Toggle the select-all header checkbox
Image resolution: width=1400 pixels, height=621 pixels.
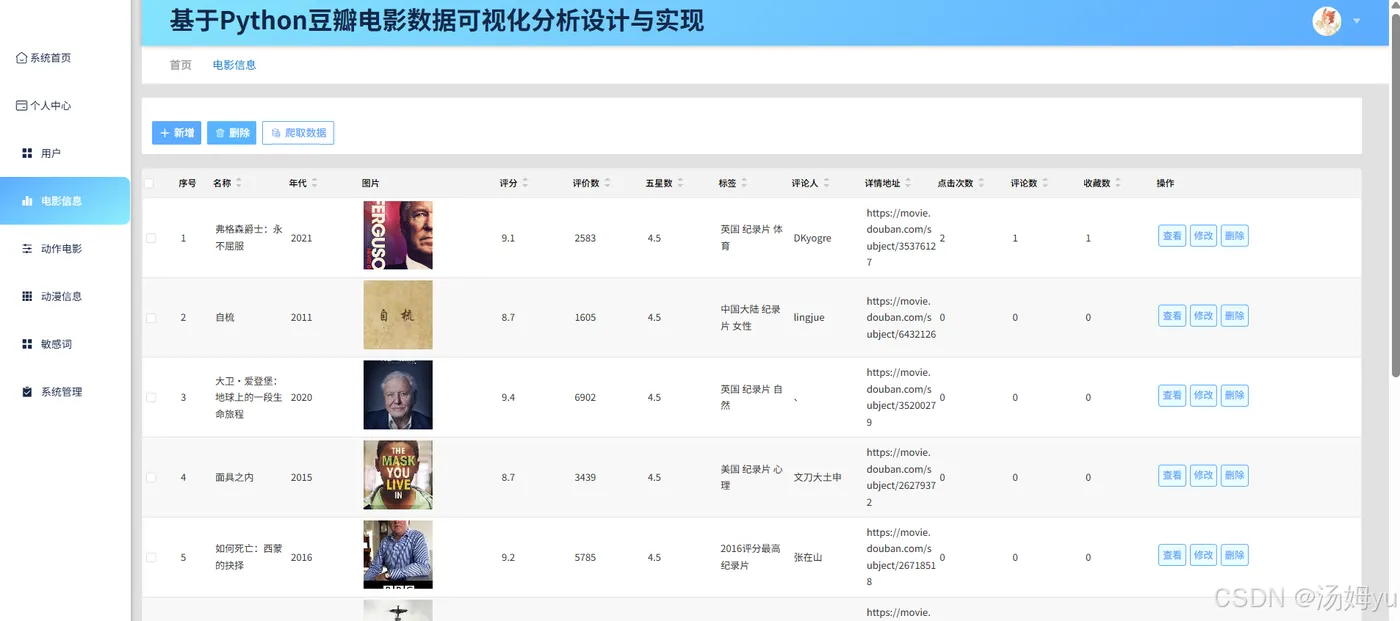[150, 183]
